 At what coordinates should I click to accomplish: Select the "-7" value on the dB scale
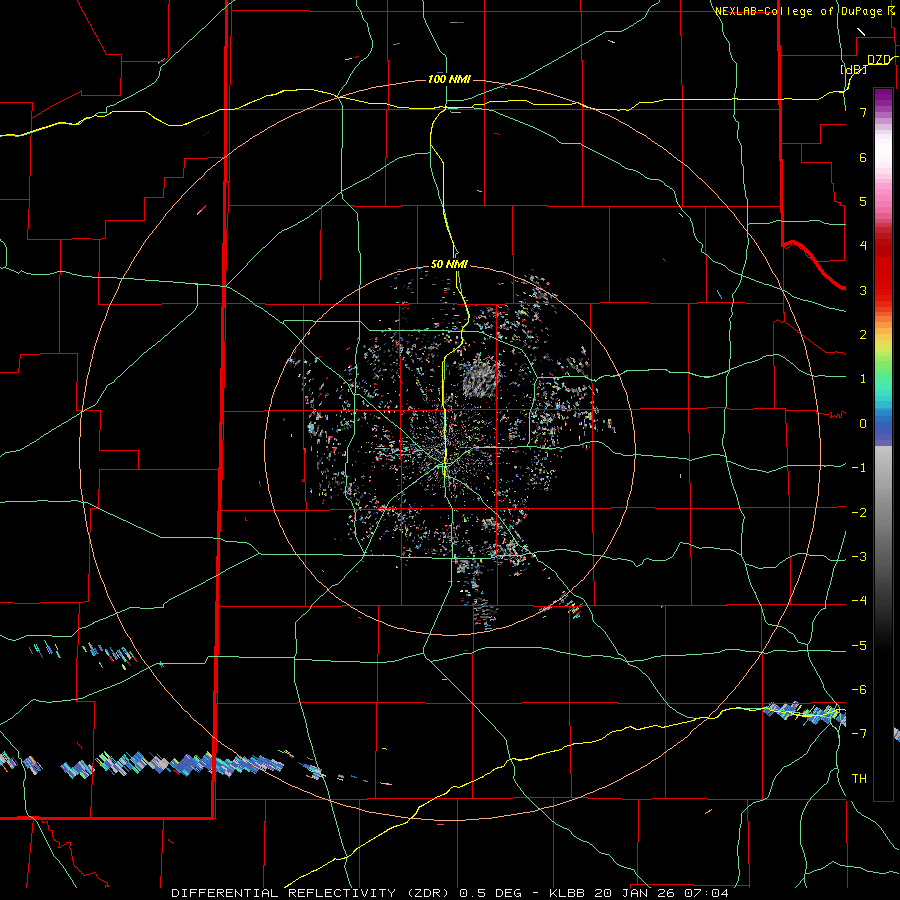coord(859,734)
